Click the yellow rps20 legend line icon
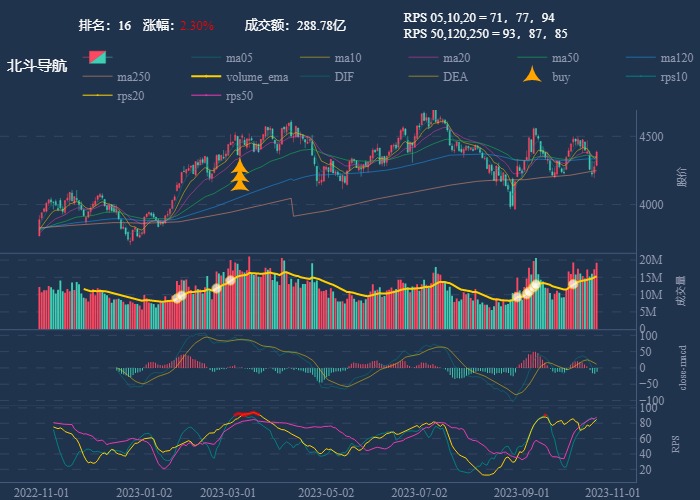Viewport: 700px width, 500px height. coord(97,96)
